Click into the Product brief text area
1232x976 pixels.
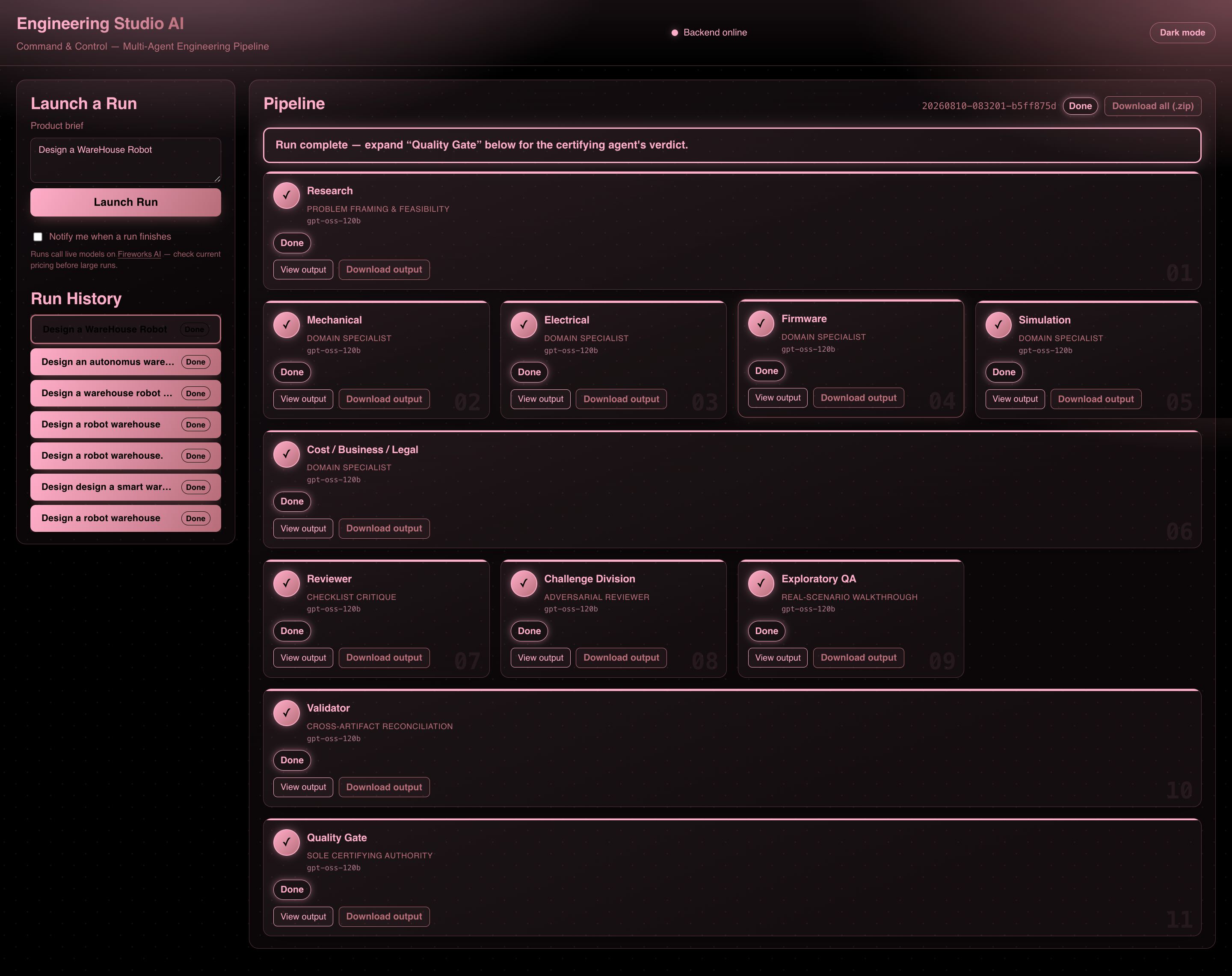(126, 160)
